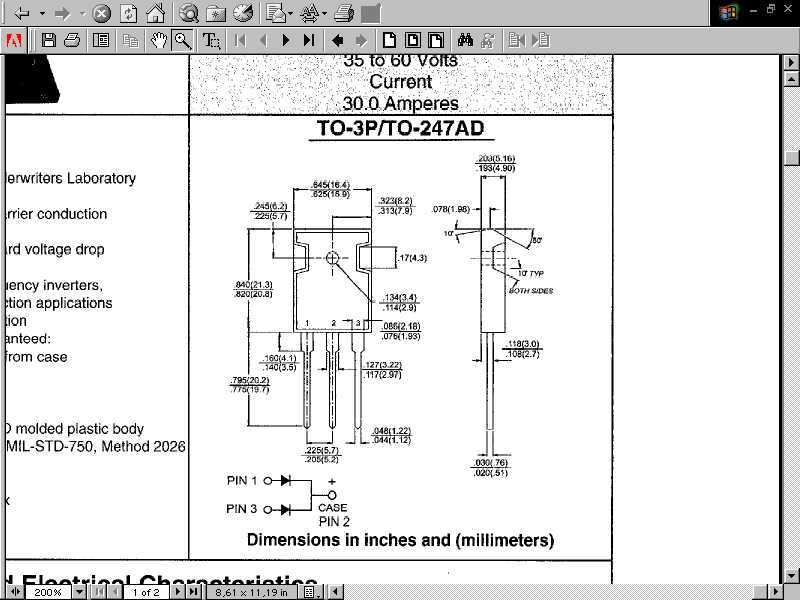Viewport: 800px width, 600px height.
Task: Go to the Next View
Action: point(361,40)
